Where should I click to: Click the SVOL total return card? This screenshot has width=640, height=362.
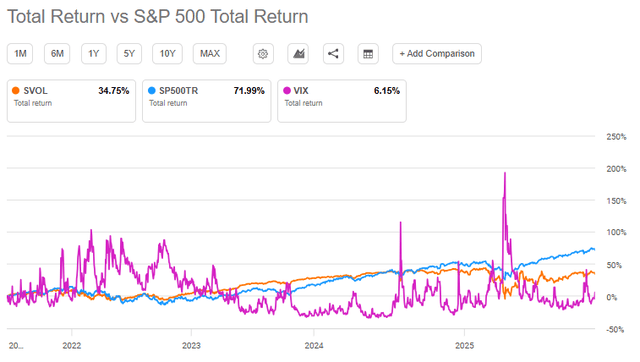tap(71, 101)
